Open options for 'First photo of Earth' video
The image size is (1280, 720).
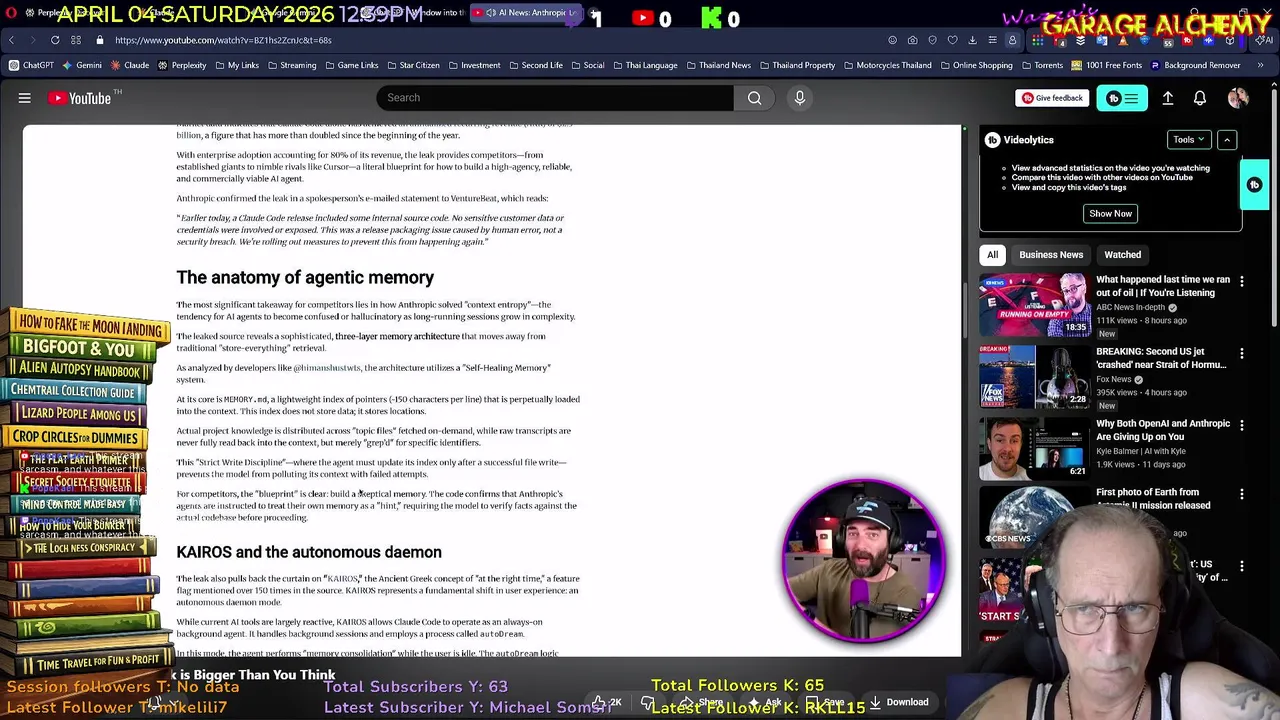coord(1242,494)
